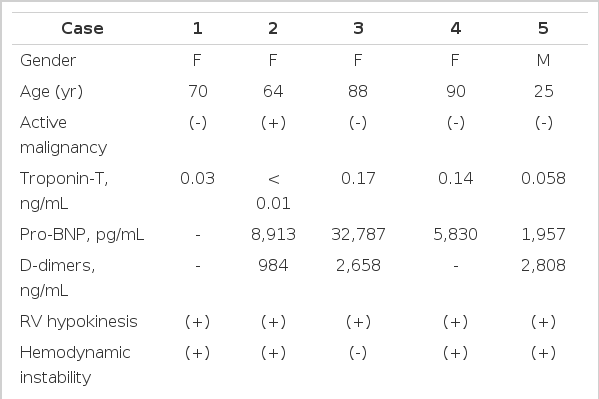
Task: Click the (+) malignancy for case 2
Action: (x=273, y=123)
